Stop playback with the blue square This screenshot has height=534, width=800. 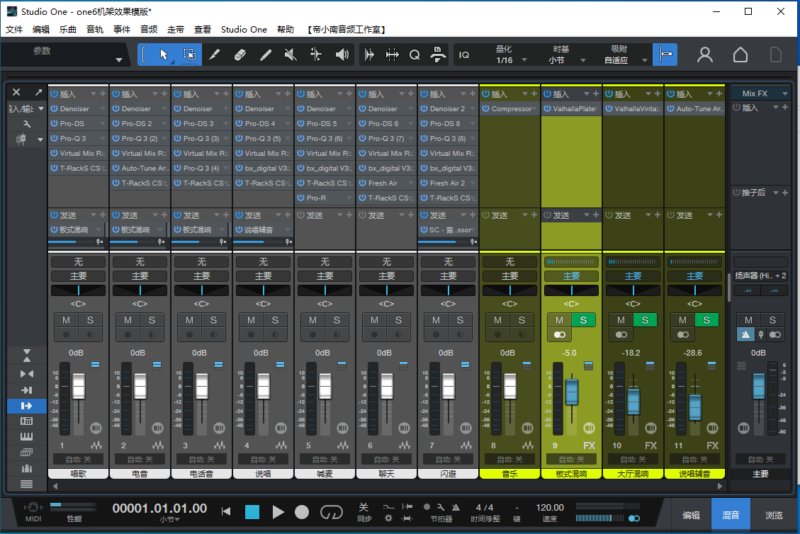[252, 512]
